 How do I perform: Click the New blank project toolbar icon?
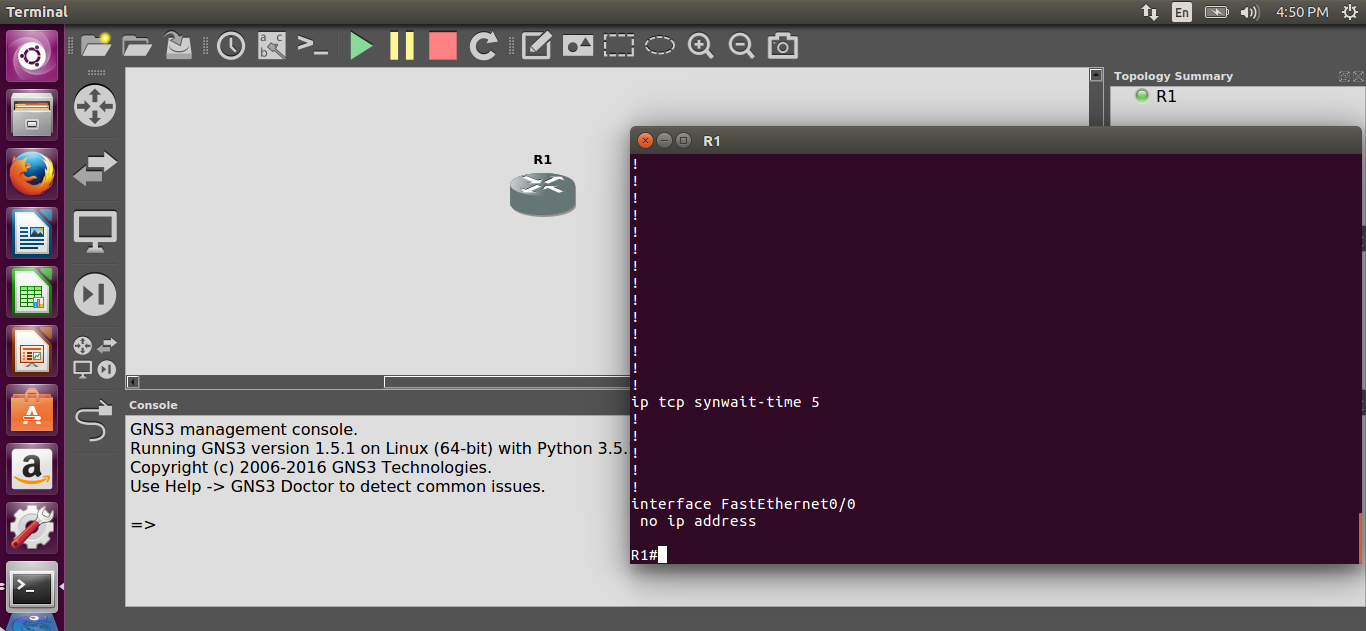click(96, 45)
